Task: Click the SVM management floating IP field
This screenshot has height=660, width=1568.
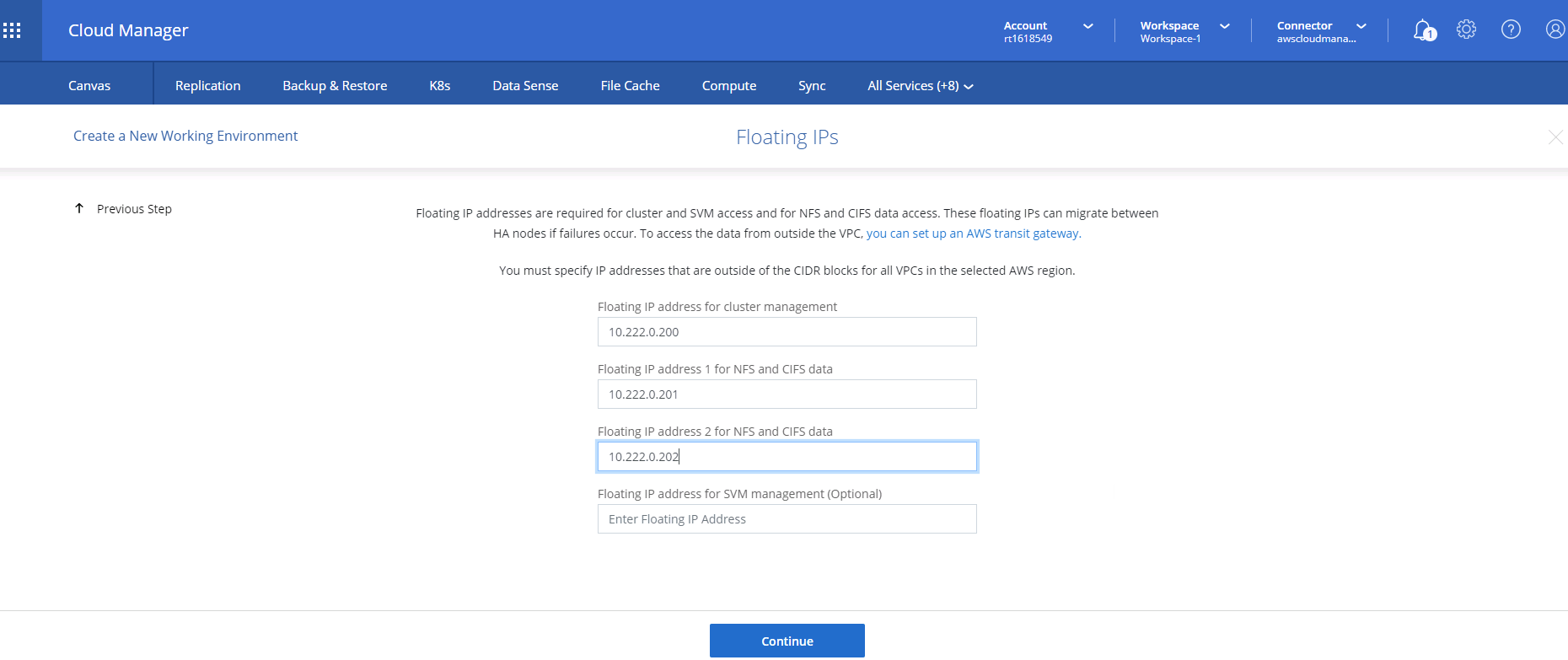Action: [787, 519]
